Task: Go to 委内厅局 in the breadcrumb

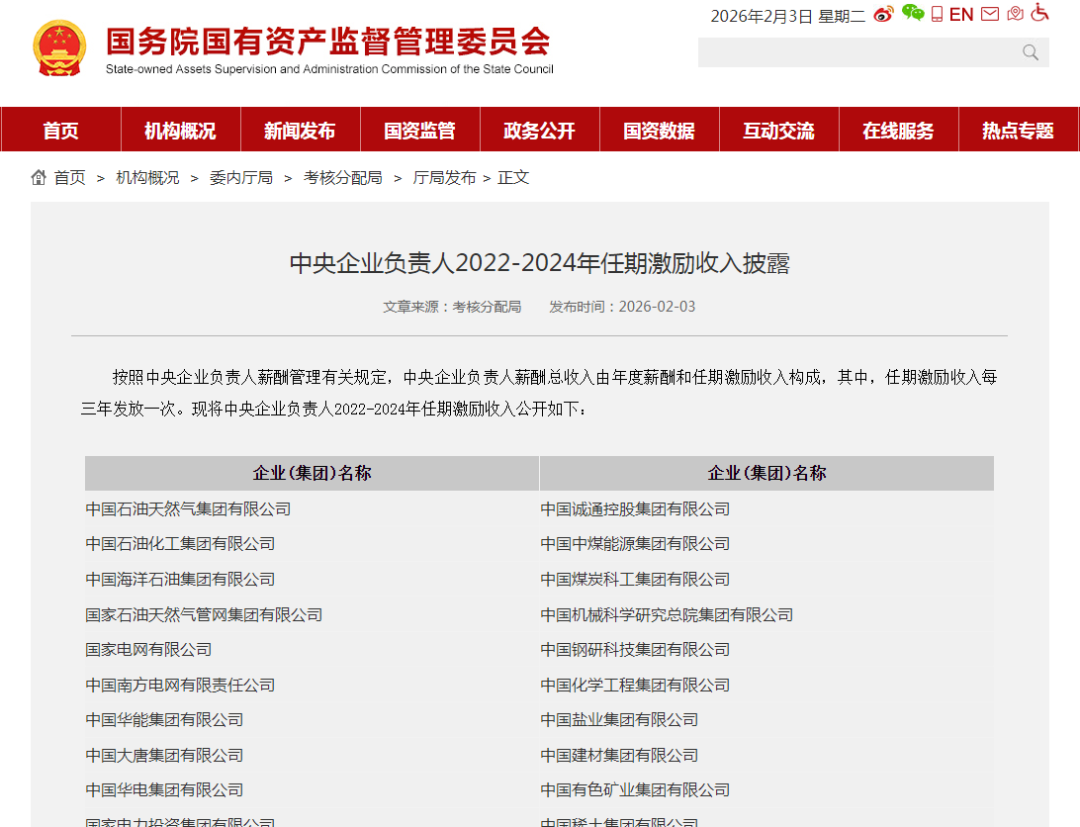Action: pyautogui.click(x=241, y=178)
